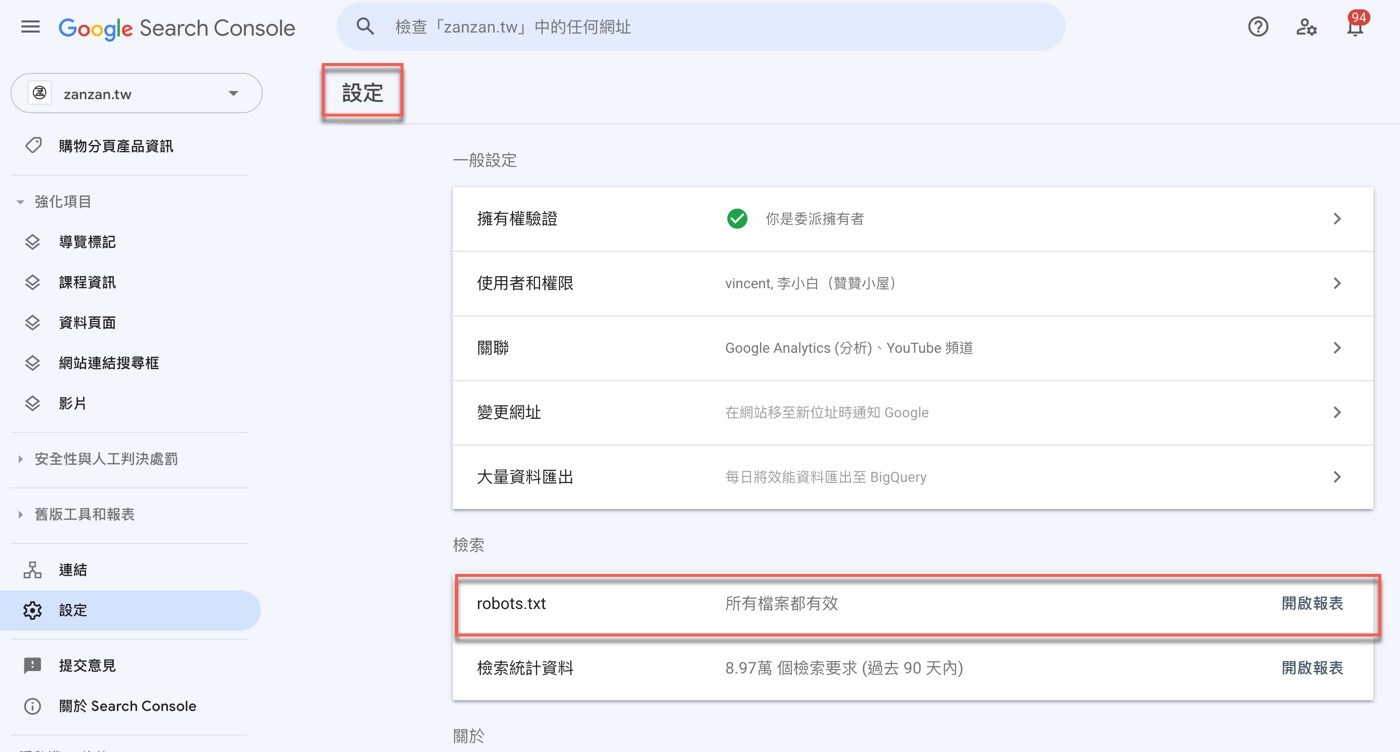Click the chevron on 使用者和權限 row
The image size is (1400, 752).
1337,283
